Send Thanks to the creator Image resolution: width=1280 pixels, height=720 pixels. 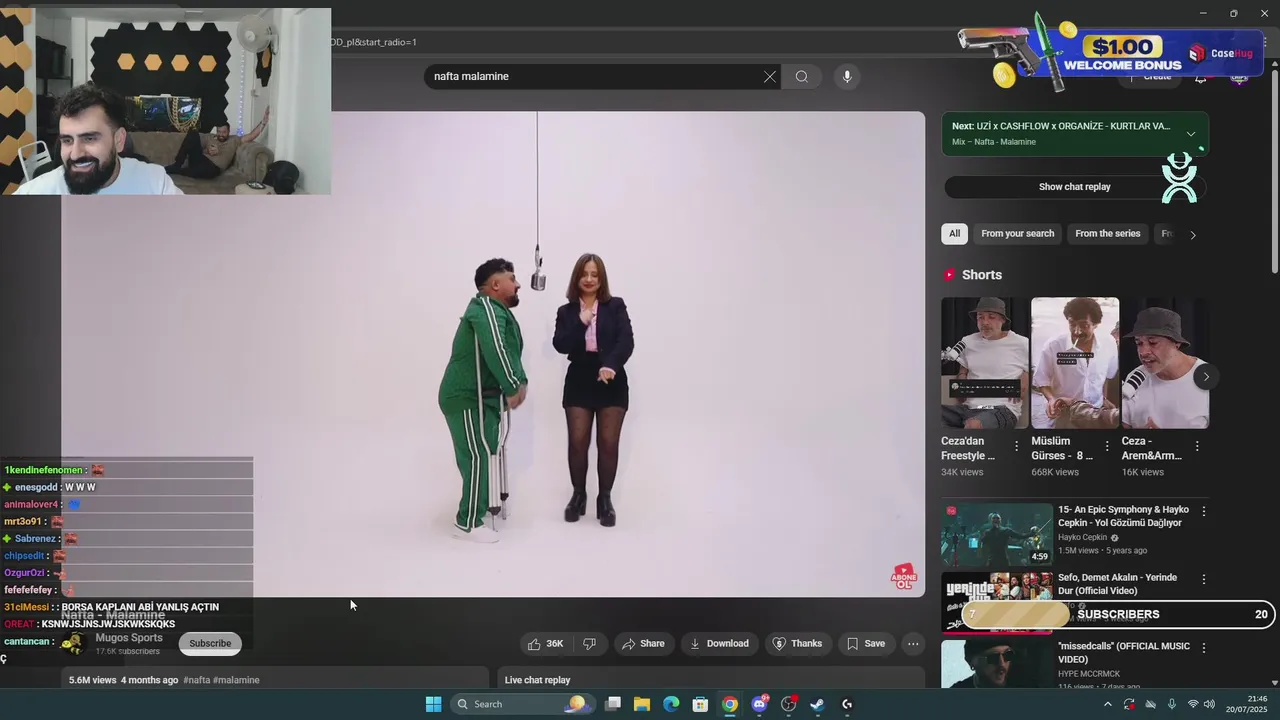point(797,644)
